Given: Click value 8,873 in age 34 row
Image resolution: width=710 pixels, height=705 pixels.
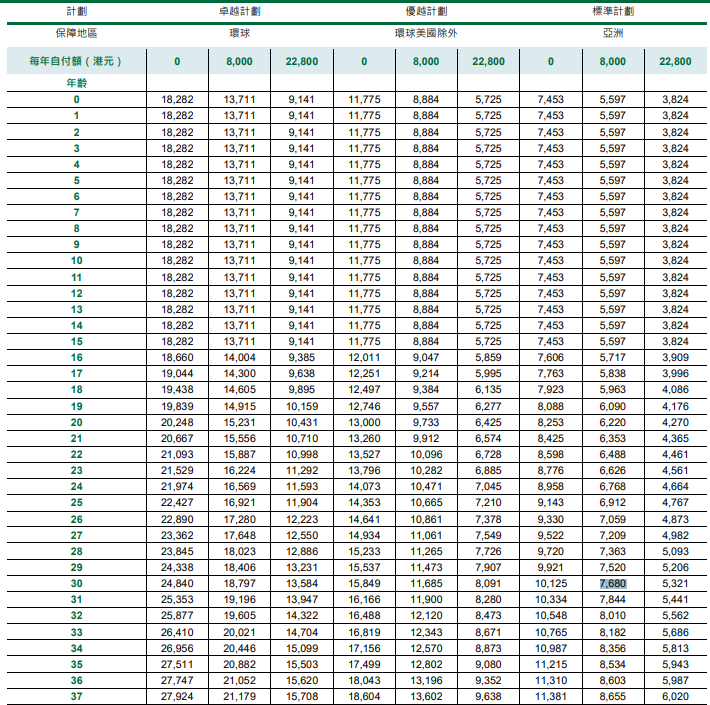Looking at the screenshot, I should [x=488, y=648].
